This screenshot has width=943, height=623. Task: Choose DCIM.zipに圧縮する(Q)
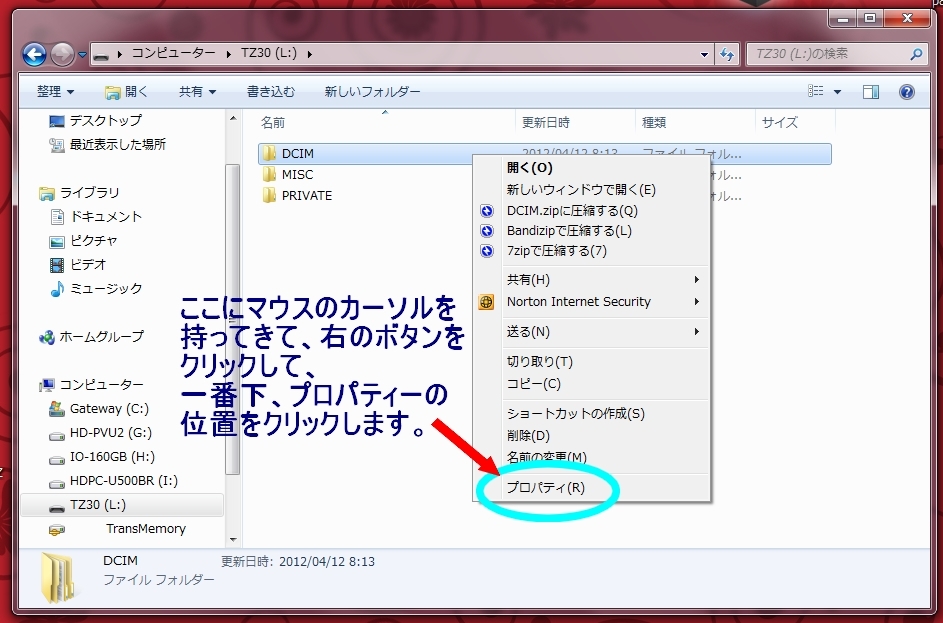[592, 211]
